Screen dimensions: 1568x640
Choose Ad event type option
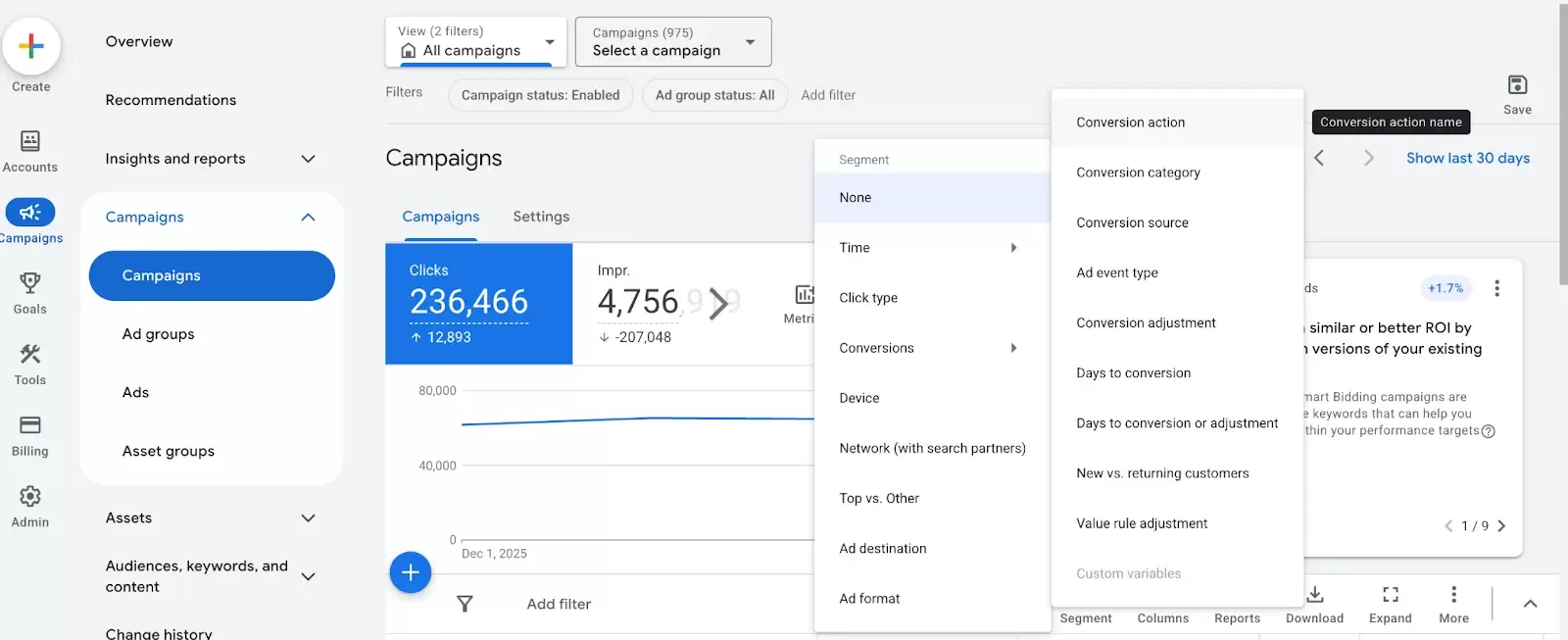point(1177,272)
